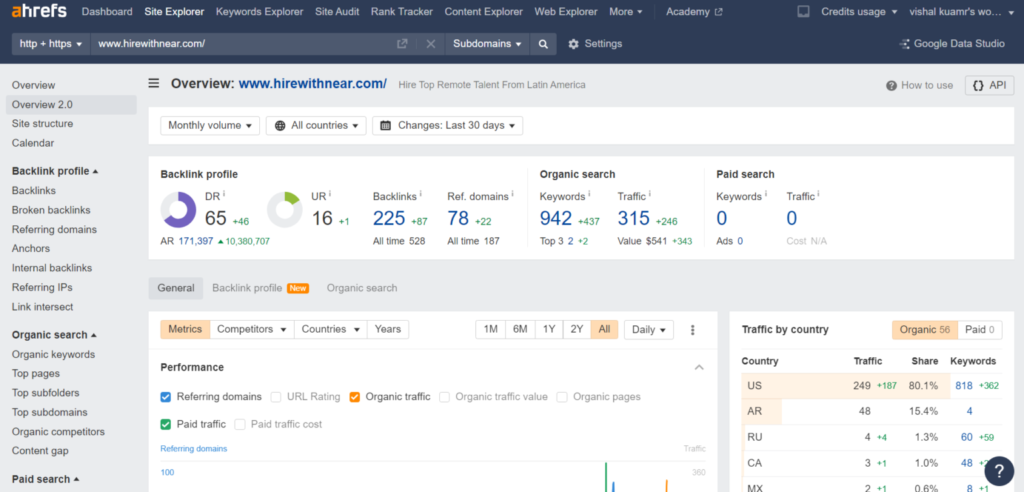Click US 818 keywords value

964,385
